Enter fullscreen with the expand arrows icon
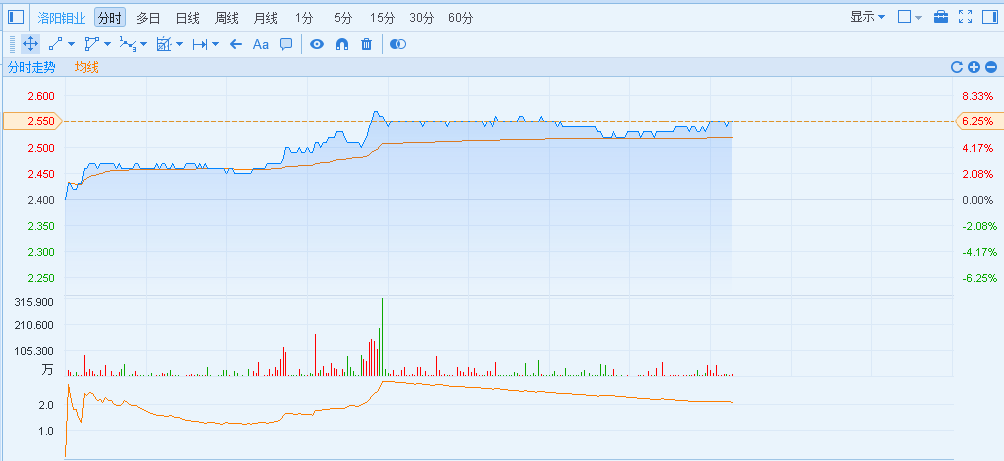This screenshot has width=1004, height=461. click(x=966, y=17)
